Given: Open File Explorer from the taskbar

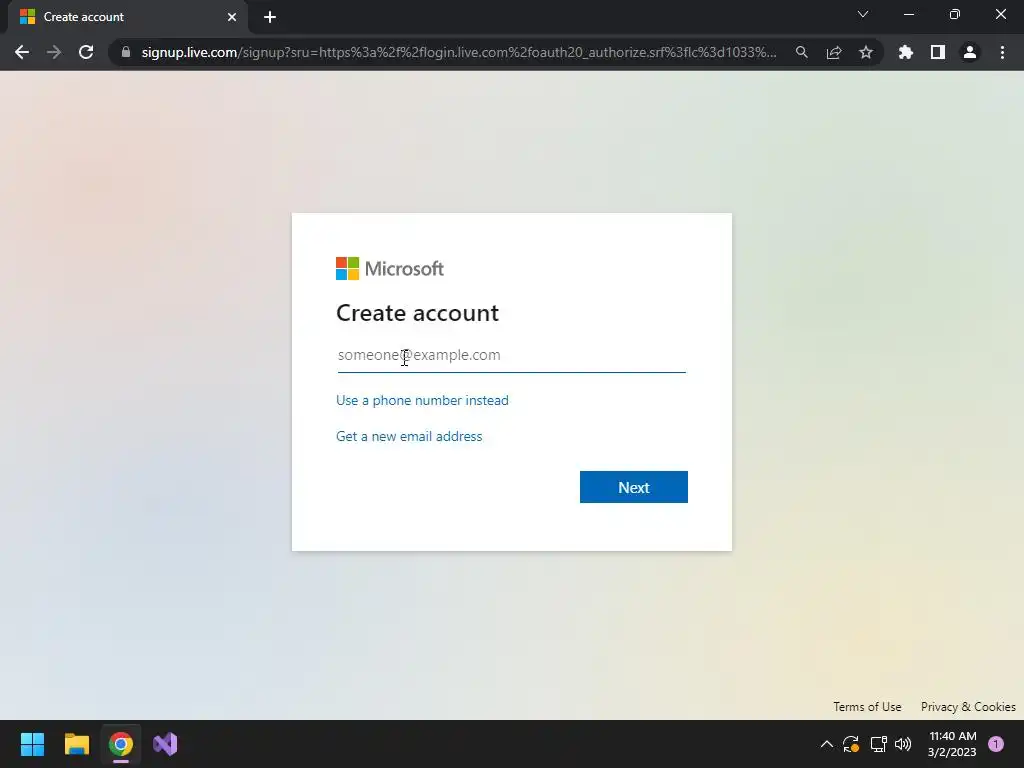Looking at the screenshot, I should 76,744.
